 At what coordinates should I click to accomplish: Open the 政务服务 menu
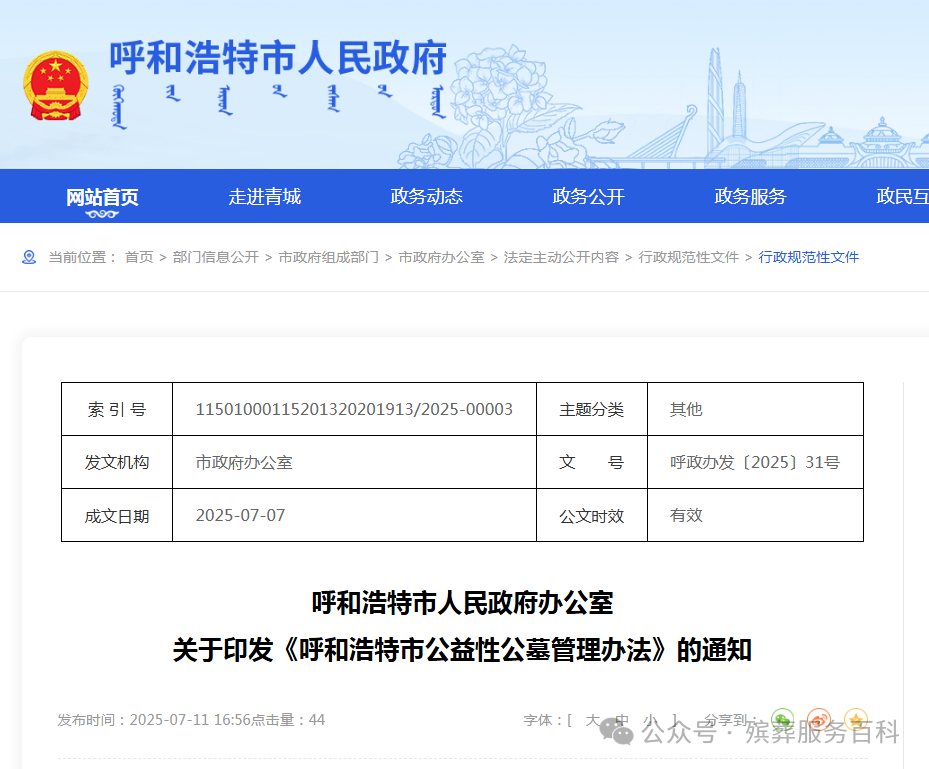750,196
